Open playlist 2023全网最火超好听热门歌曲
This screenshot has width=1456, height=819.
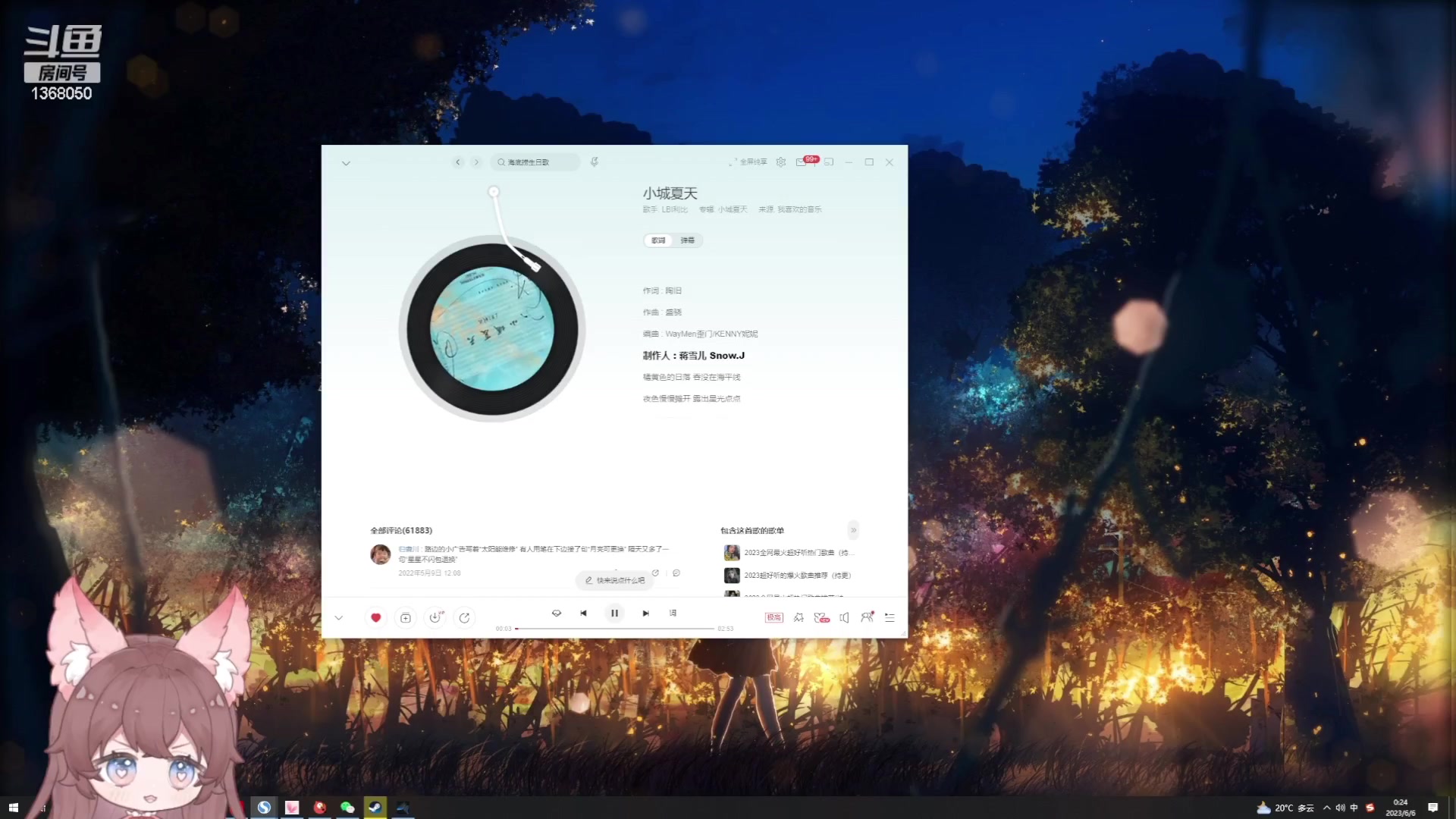pos(789,553)
